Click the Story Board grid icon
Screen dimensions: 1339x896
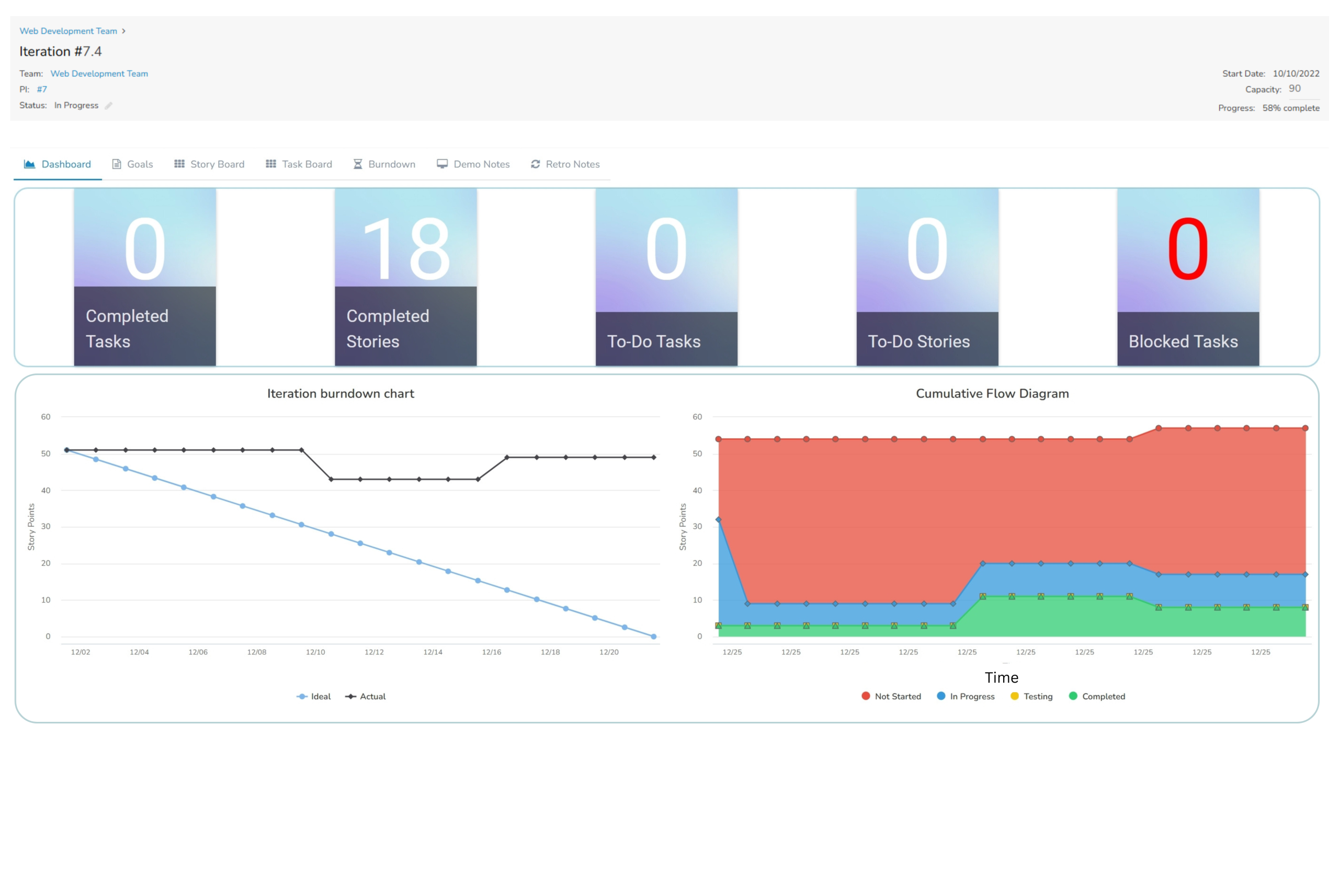pos(179,164)
